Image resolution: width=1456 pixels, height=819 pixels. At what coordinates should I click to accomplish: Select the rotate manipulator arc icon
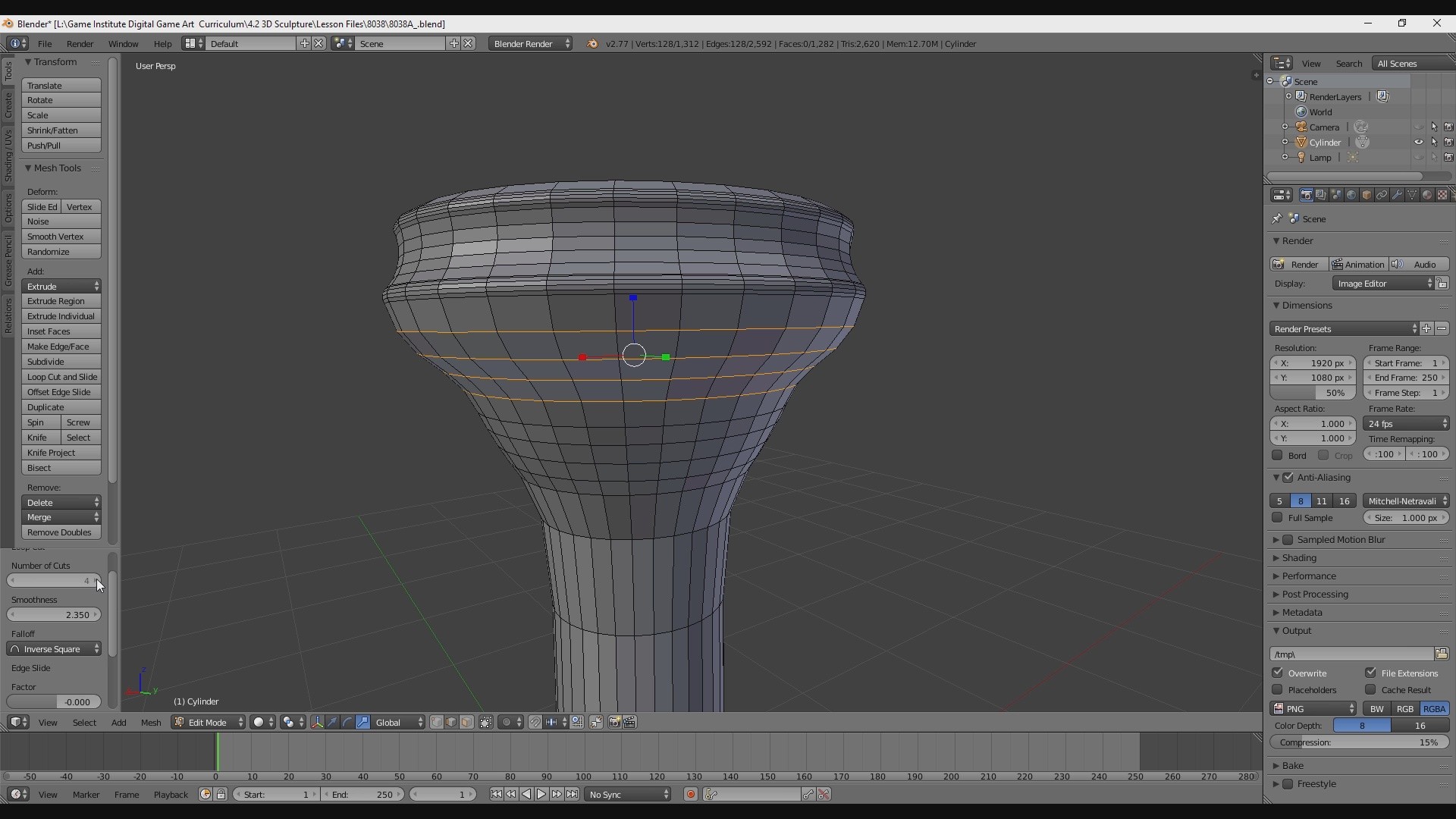point(348,723)
